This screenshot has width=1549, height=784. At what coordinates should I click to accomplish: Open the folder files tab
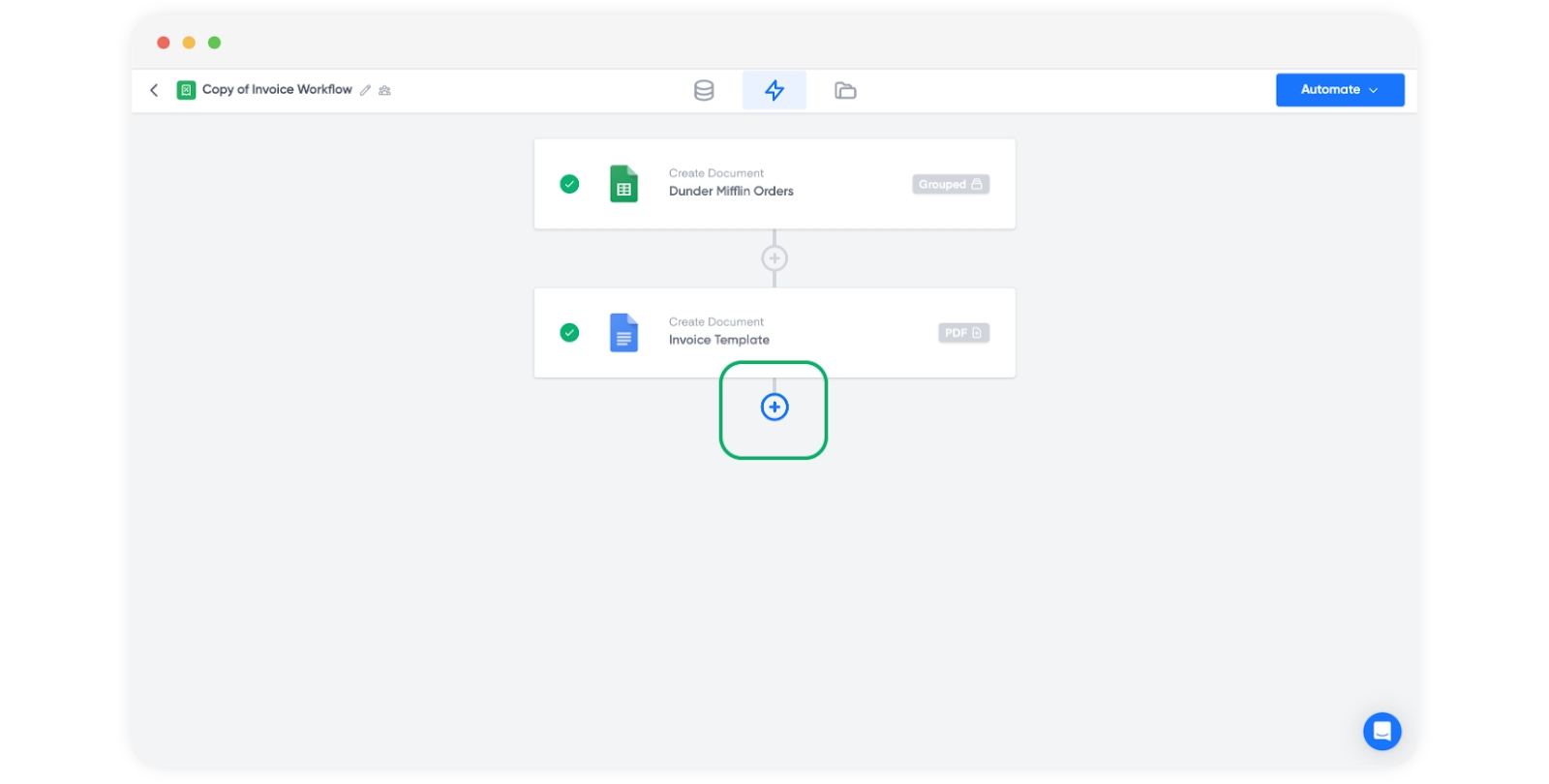[x=845, y=90]
